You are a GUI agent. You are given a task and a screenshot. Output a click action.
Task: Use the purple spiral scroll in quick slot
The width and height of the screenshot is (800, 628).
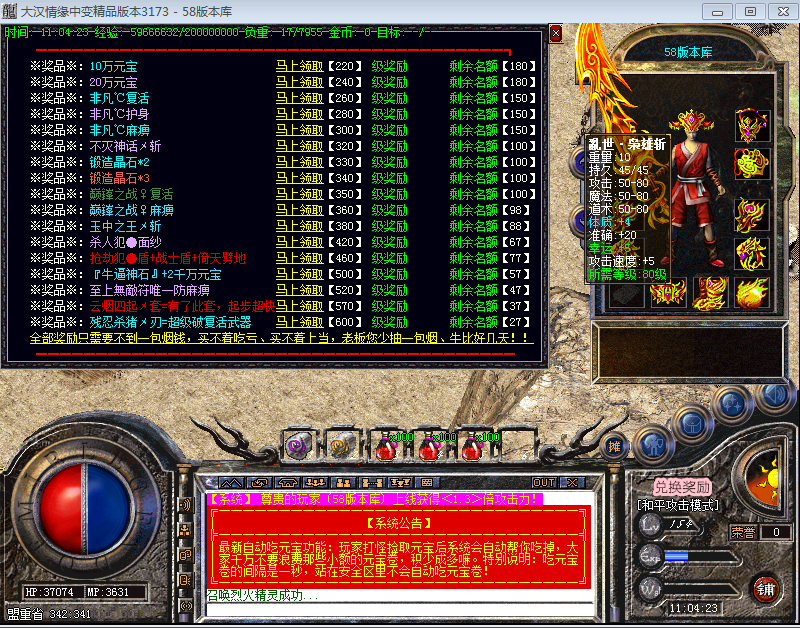tap(299, 446)
